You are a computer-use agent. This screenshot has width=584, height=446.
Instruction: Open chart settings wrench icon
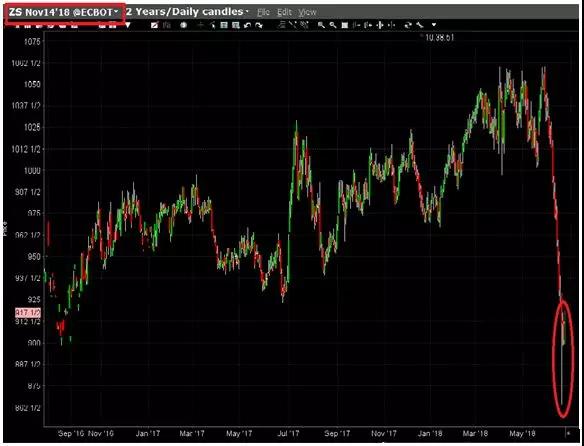pos(420,25)
